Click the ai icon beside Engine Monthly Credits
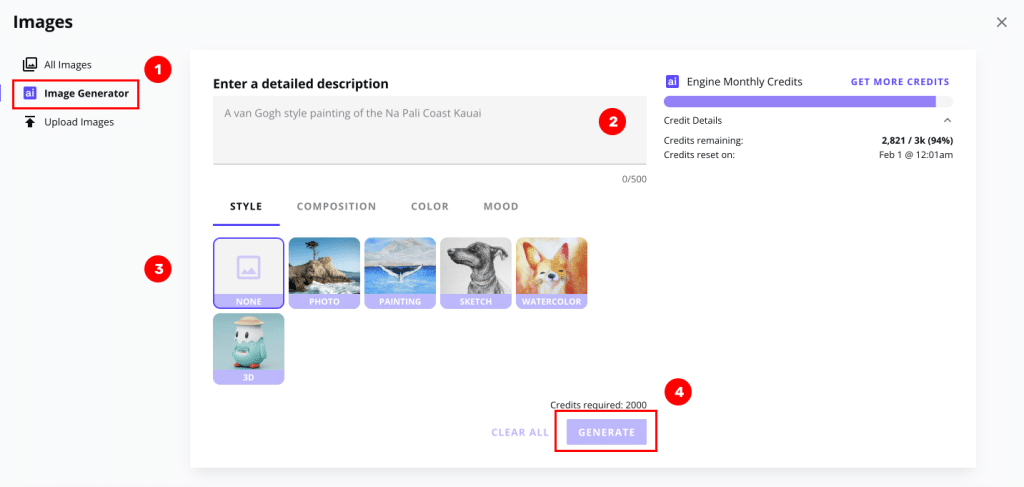Image resolution: width=1024 pixels, height=487 pixels. 672,82
